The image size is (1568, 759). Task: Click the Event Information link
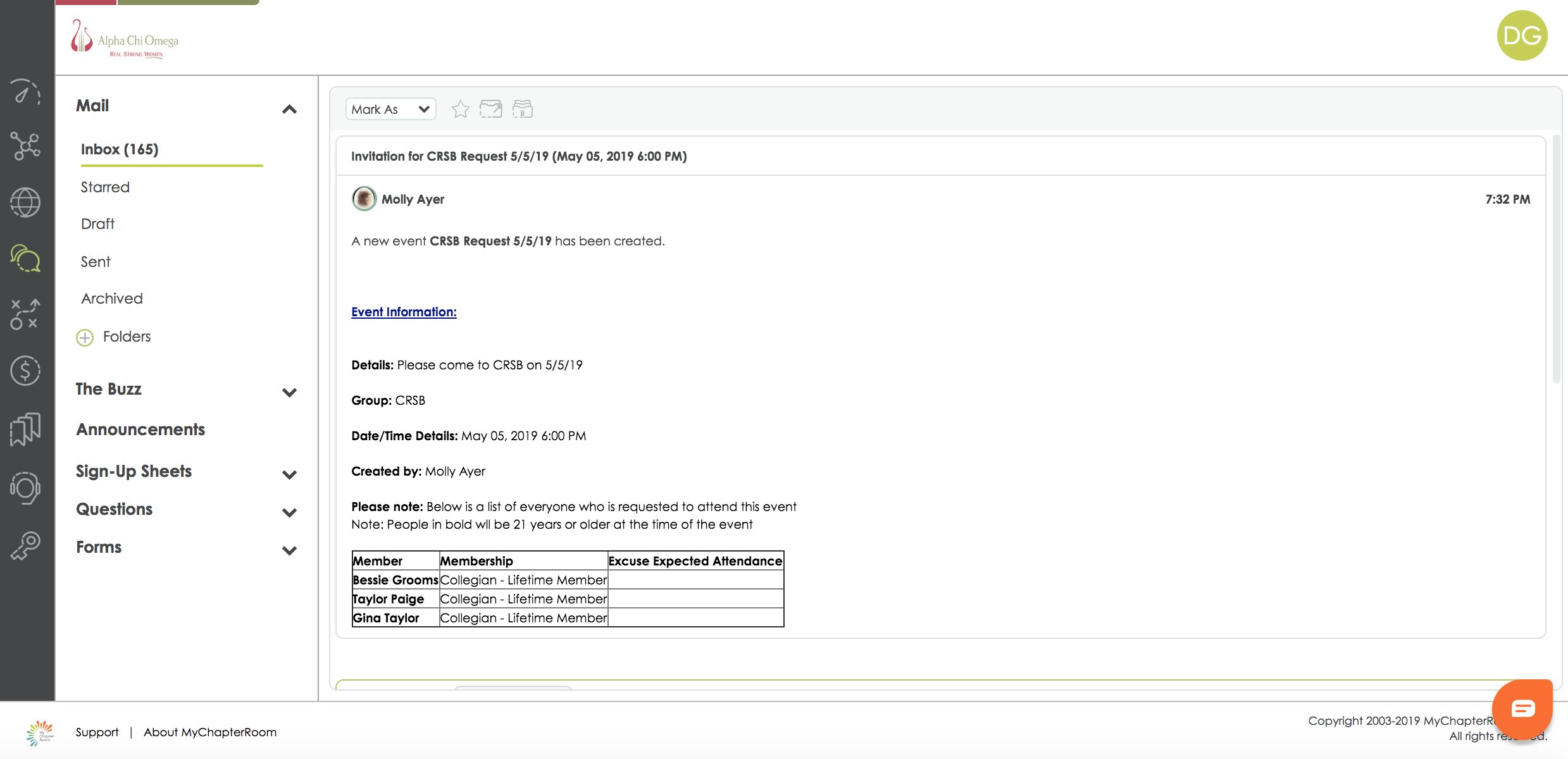click(404, 312)
